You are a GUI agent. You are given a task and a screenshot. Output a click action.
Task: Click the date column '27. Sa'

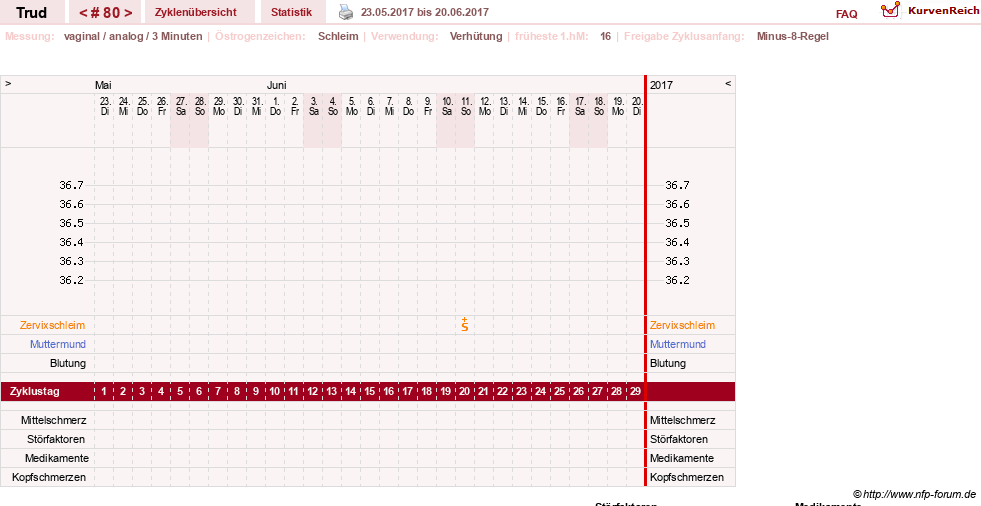pyautogui.click(x=181, y=106)
